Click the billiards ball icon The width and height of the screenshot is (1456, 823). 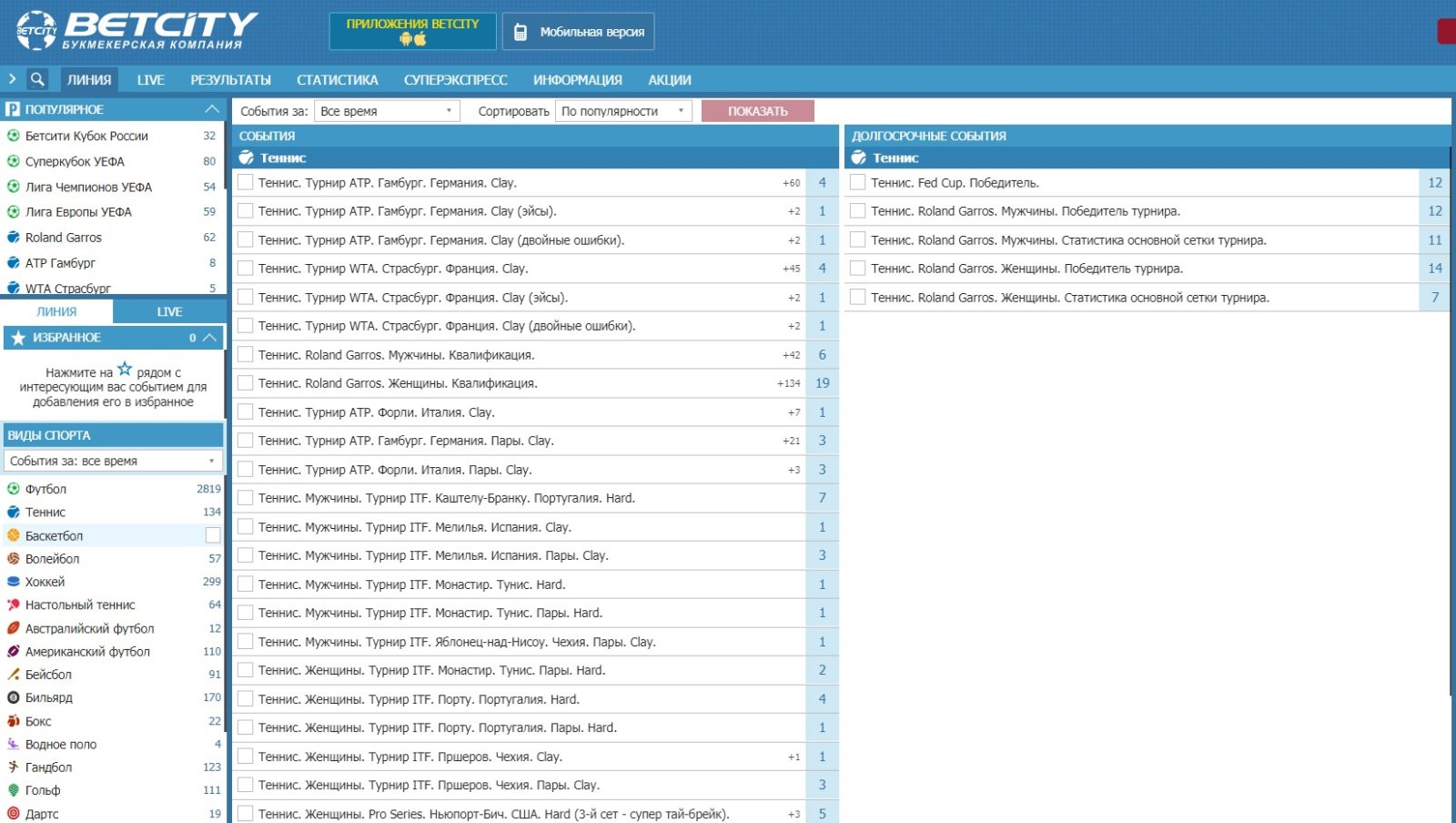(x=14, y=697)
